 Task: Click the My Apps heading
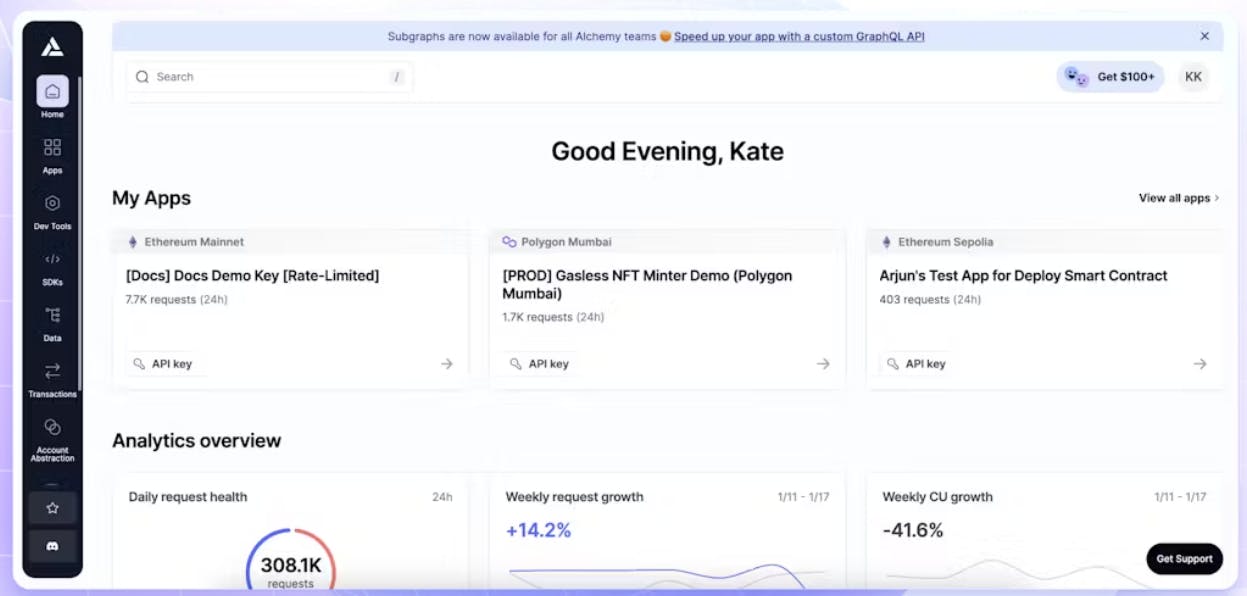click(151, 198)
